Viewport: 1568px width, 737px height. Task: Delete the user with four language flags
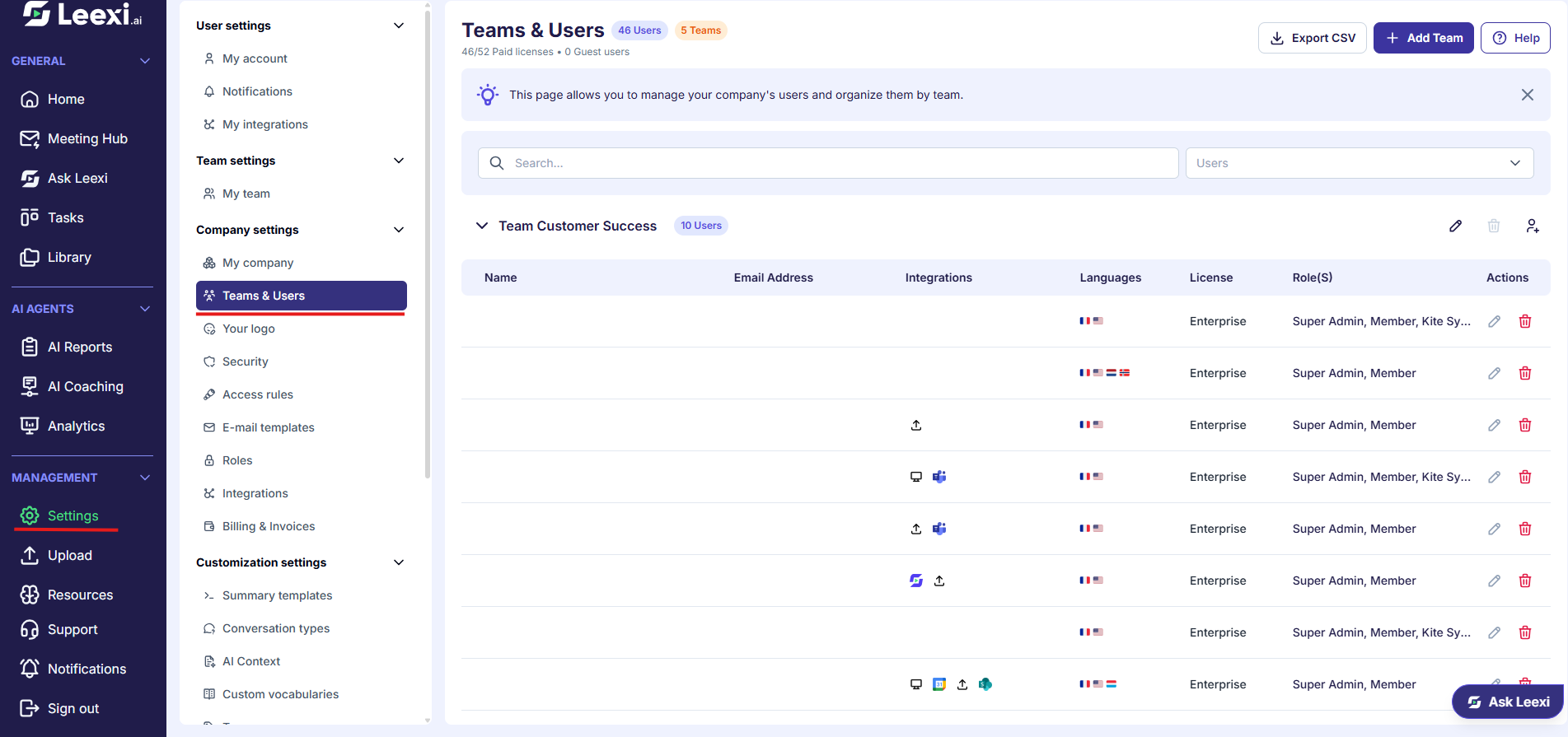[1525, 373]
